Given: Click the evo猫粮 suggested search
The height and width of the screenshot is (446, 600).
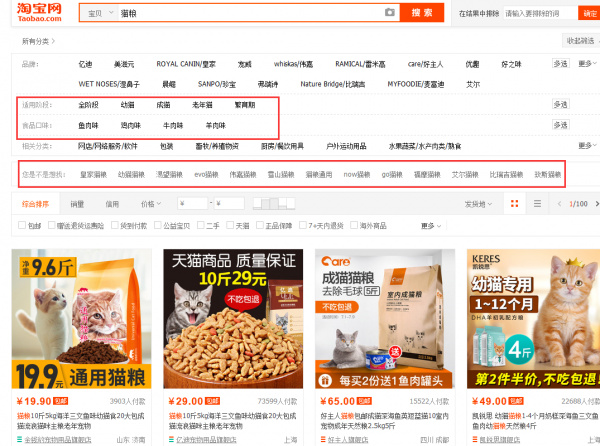Looking at the screenshot, I should point(206,174).
